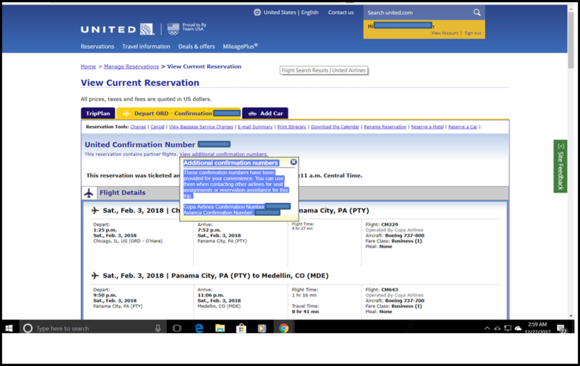Open Movies & TV app in taskbar
Viewport: 580px width, 366px height.
262,328
